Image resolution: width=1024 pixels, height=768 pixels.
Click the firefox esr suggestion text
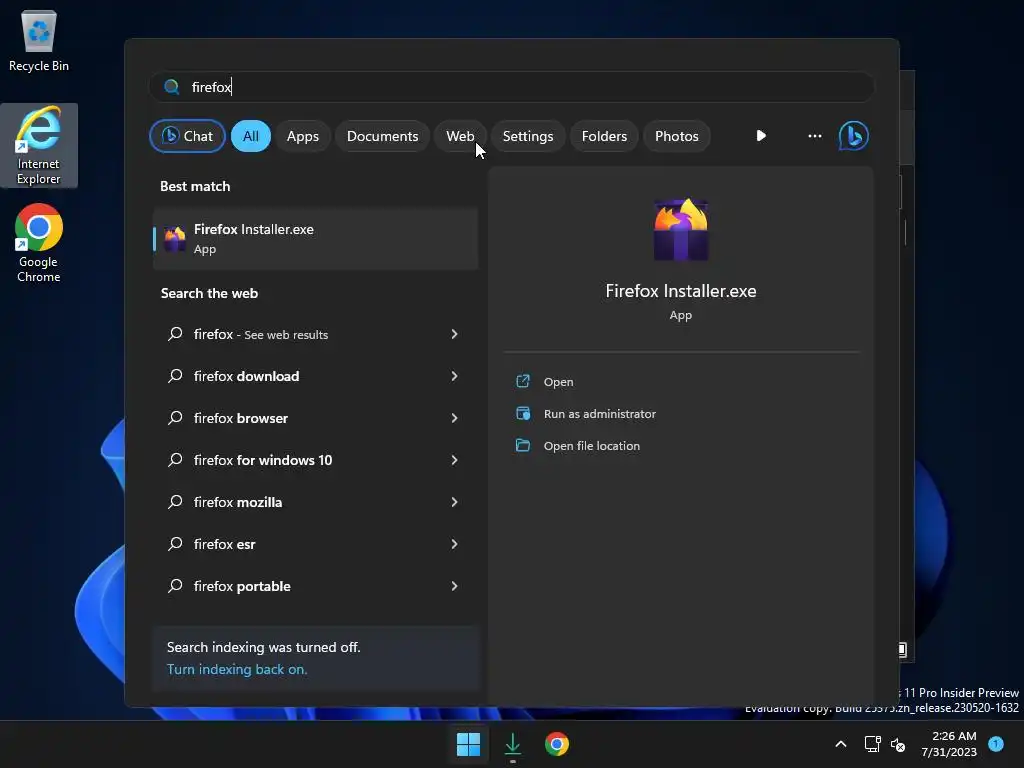[224, 544]
